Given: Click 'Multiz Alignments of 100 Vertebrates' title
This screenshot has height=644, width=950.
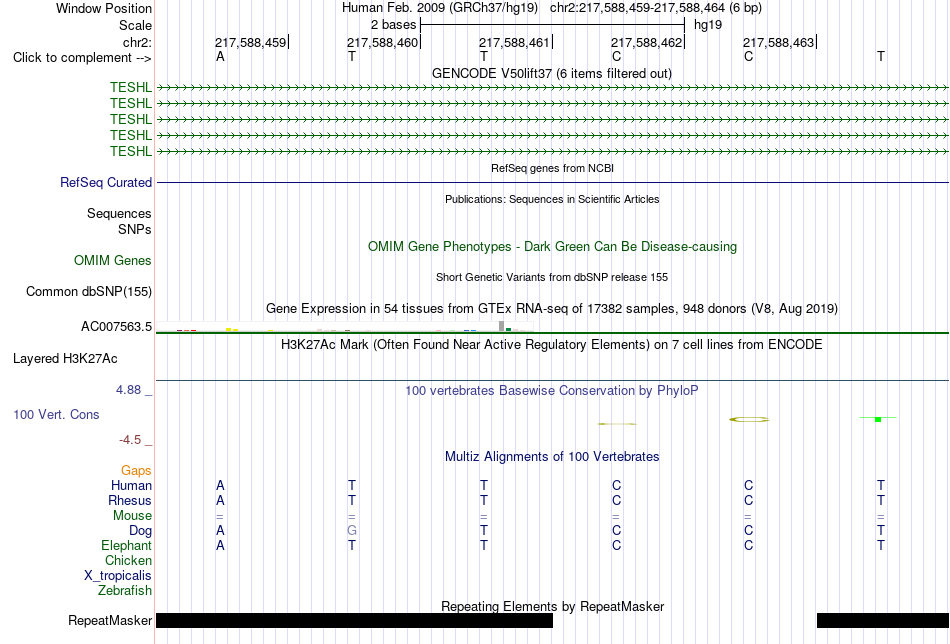Looking at the screenshot, I should 552,457.
